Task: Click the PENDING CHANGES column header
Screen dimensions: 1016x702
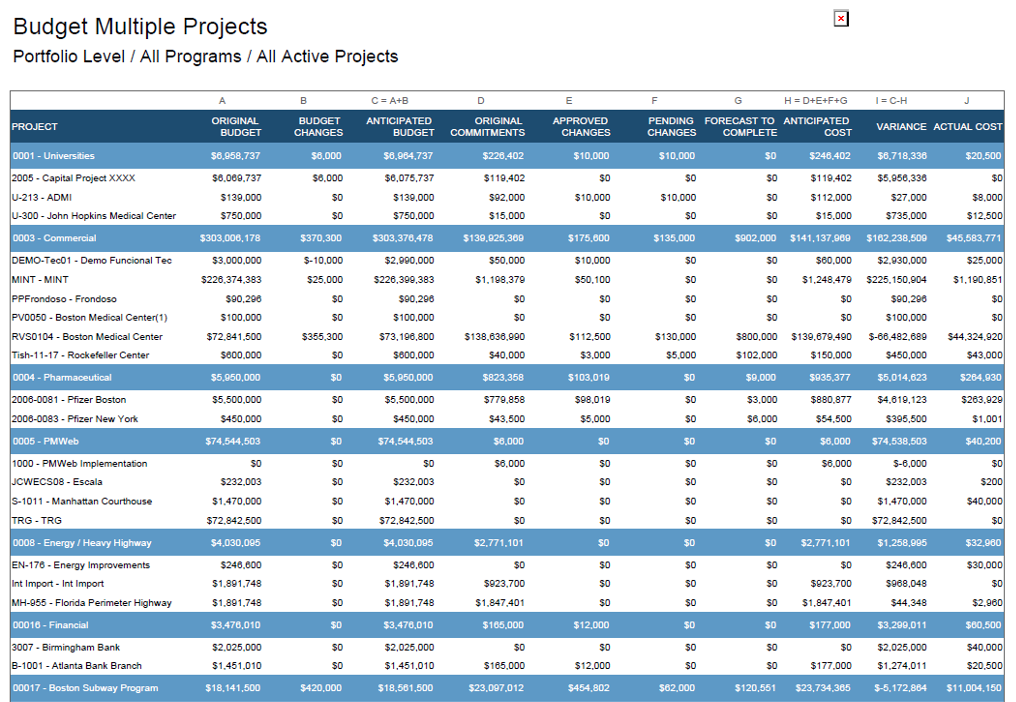Action: pyautogui.click(x=671, y=126)
